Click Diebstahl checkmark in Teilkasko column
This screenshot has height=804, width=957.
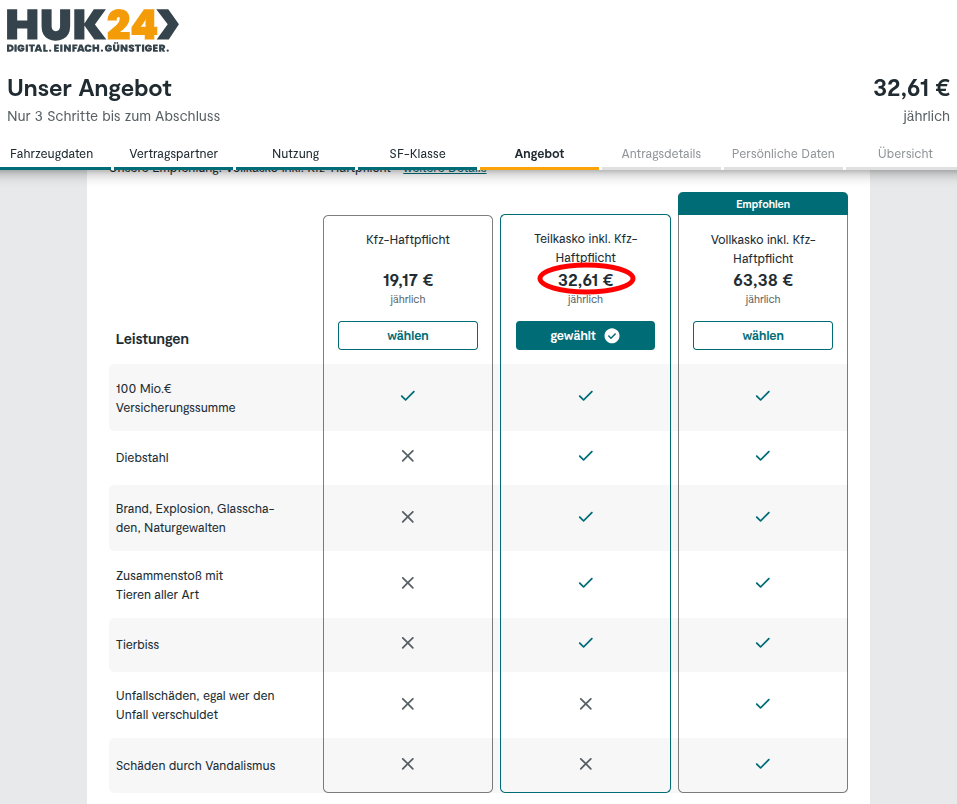coord(586,456)
